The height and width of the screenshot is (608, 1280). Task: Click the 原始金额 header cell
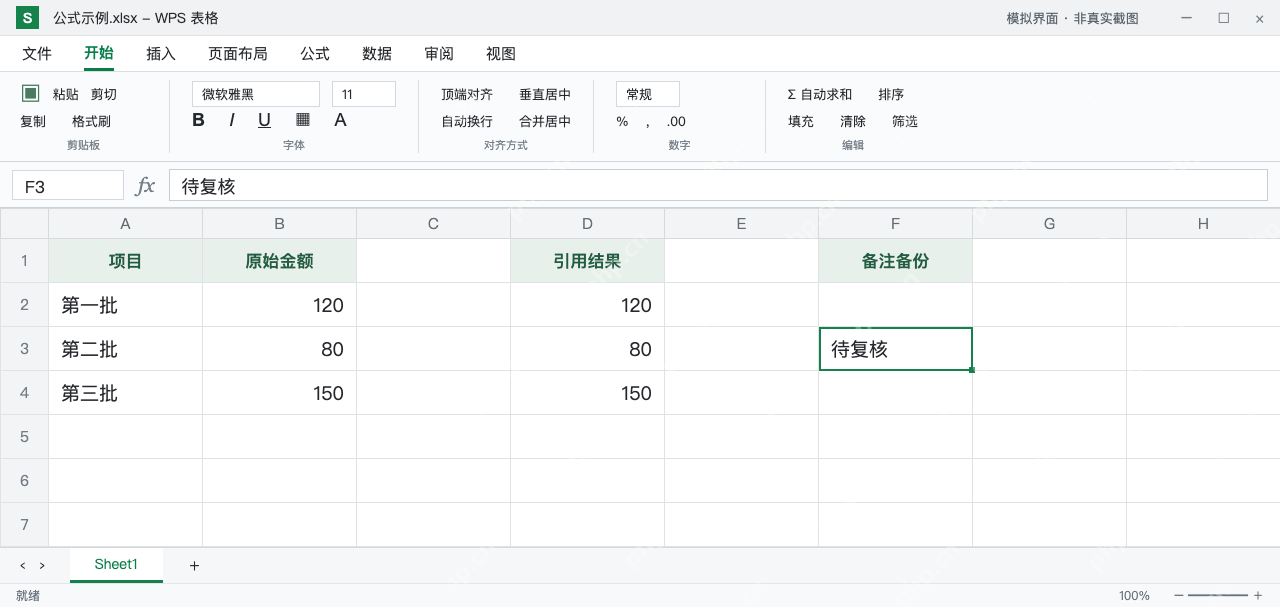point(280,261)
